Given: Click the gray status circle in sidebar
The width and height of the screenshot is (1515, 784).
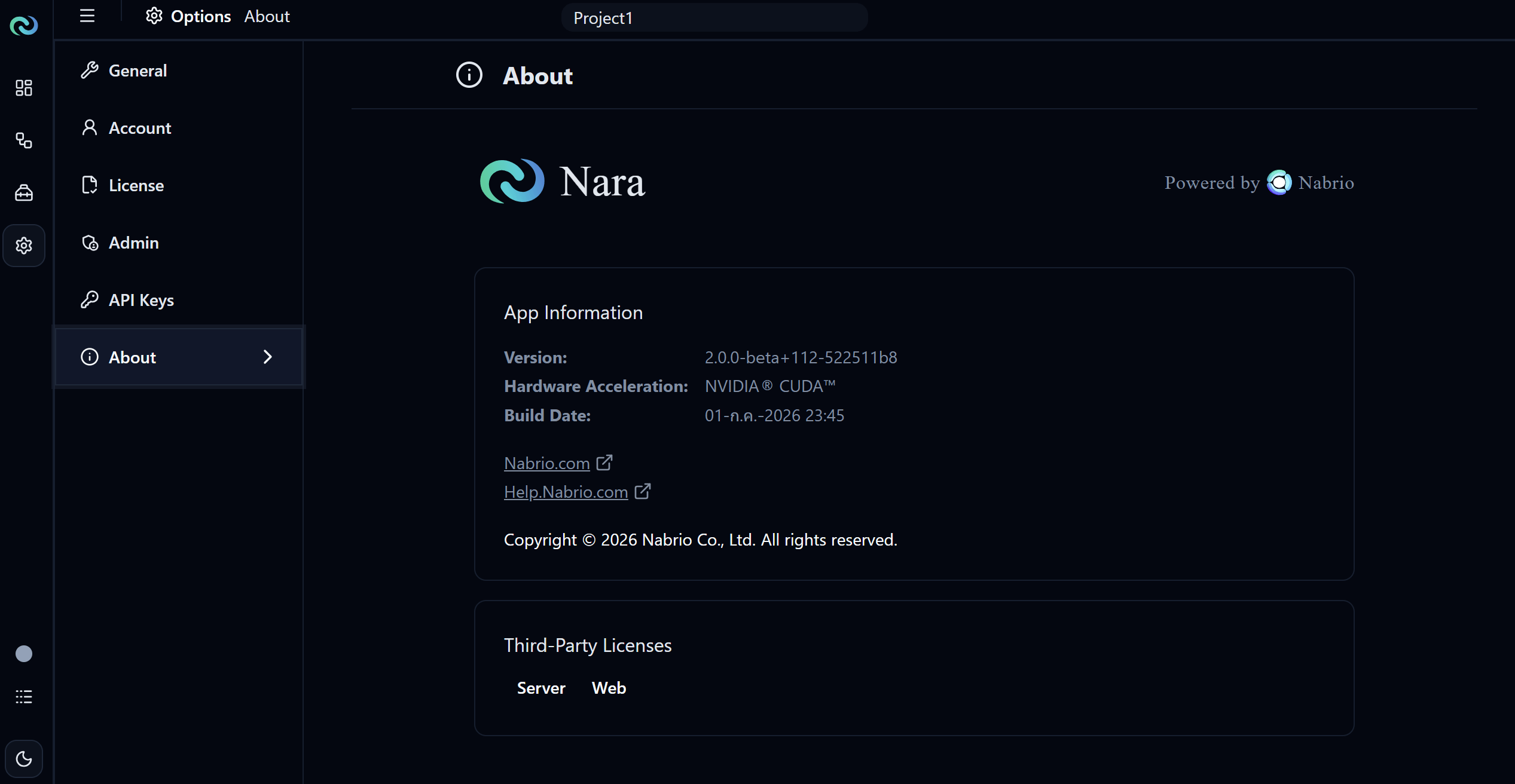Looking at the screenshot, I should tap(24, 654).
